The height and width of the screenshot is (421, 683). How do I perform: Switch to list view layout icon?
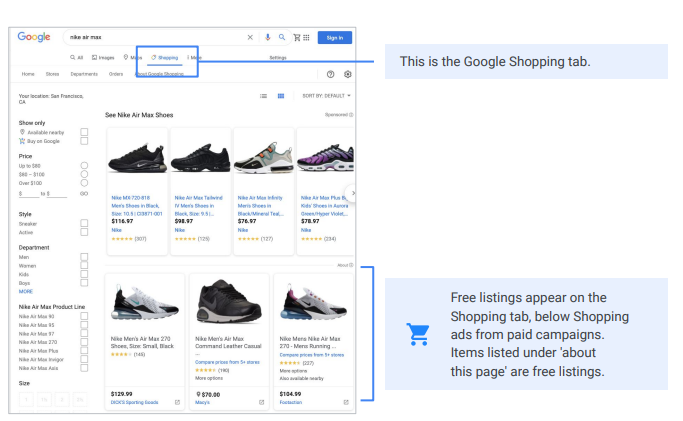(x=264, y=96)
